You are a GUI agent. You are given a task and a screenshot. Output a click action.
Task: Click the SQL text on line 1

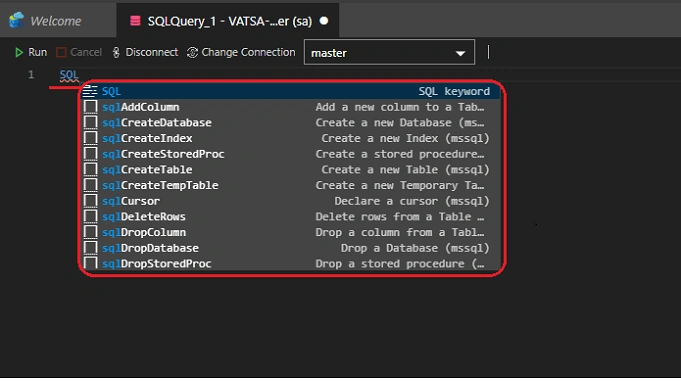tap(69, 75)
